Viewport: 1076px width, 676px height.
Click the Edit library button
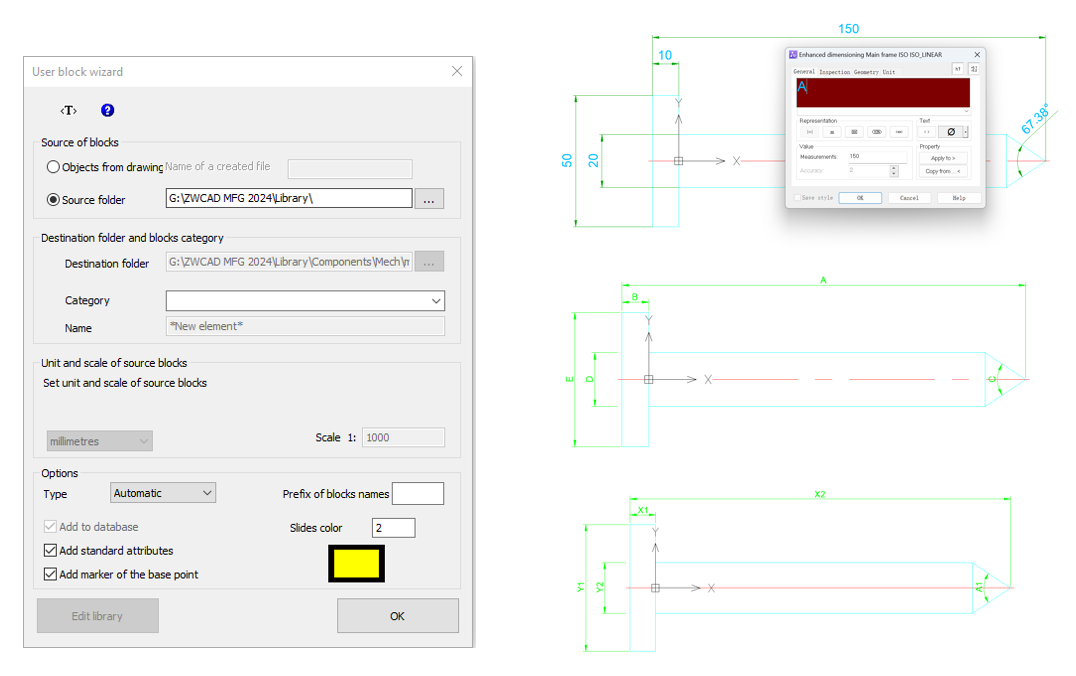(97, 616)
